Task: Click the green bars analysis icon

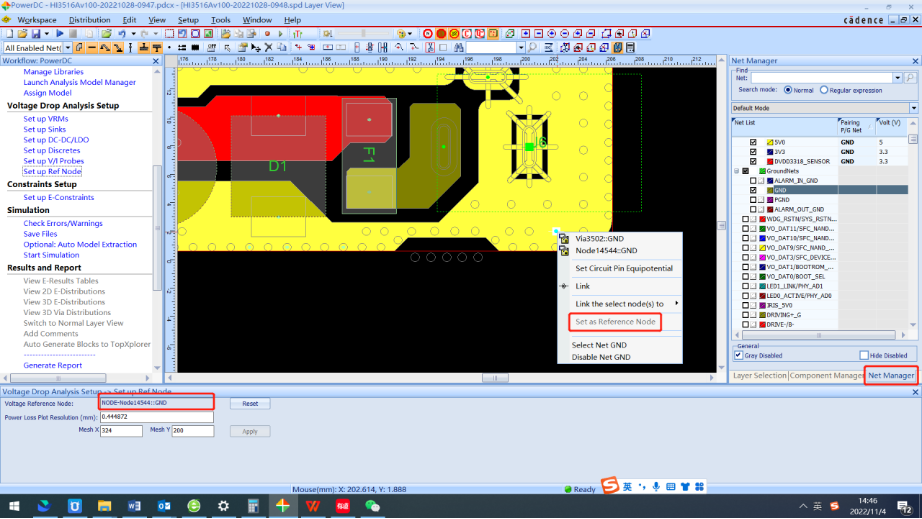Action: coord(298,34)
